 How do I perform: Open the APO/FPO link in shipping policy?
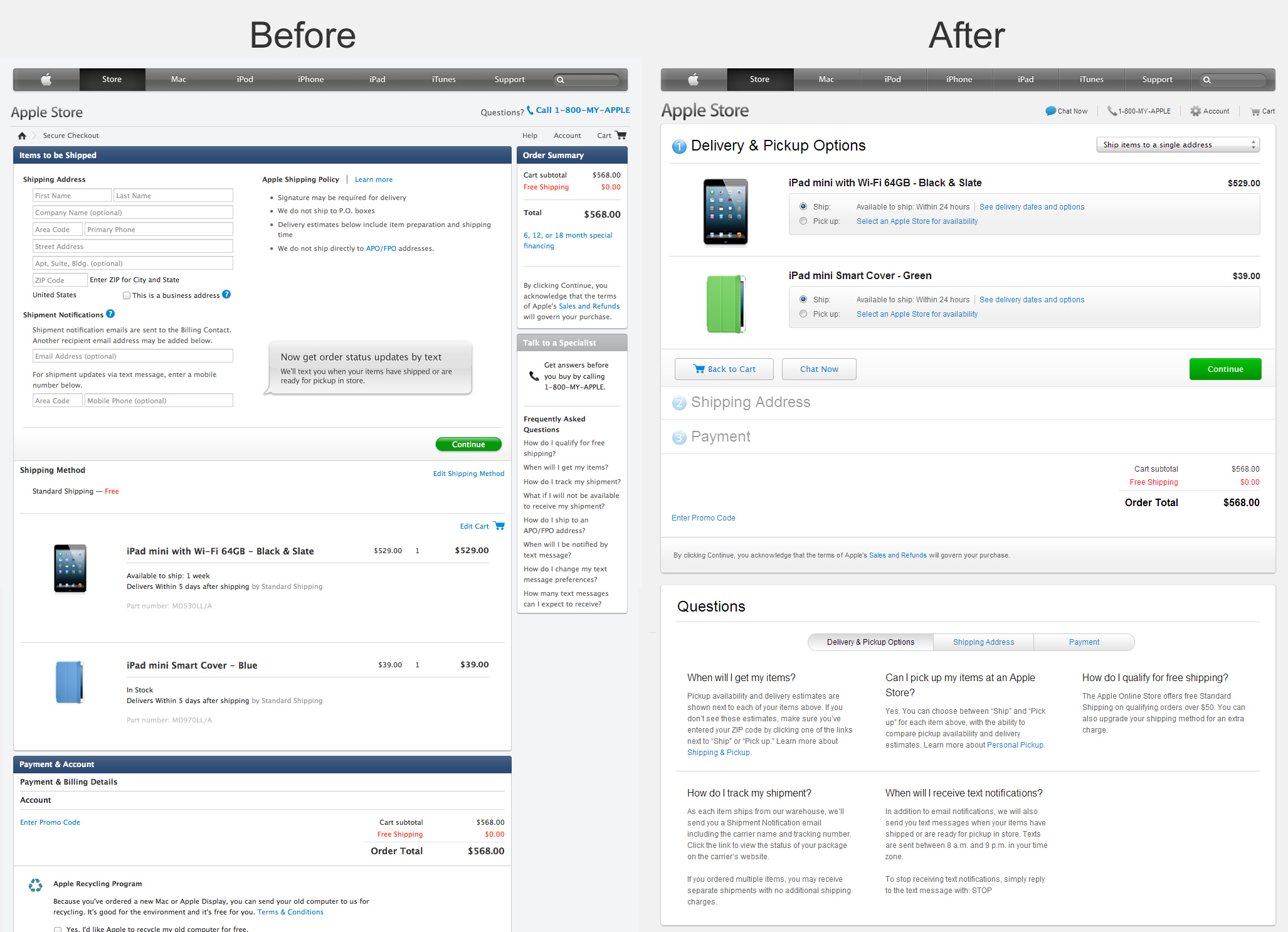click(x=381, y=248)
